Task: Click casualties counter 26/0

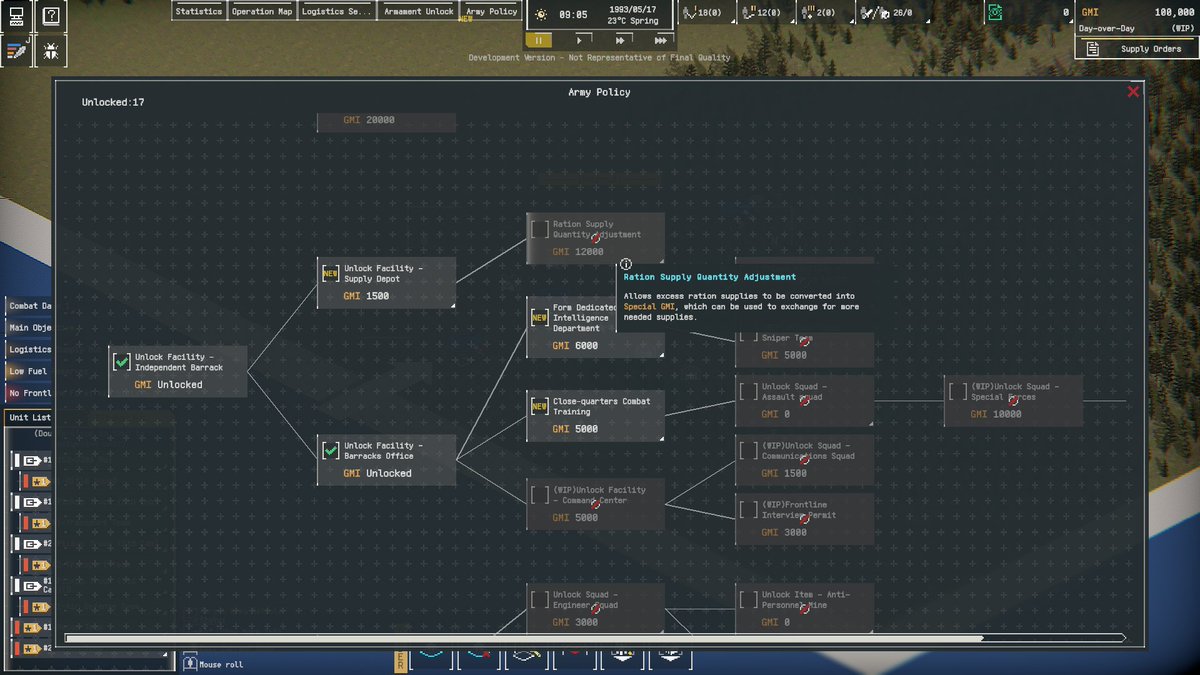Action: point(888,13)
